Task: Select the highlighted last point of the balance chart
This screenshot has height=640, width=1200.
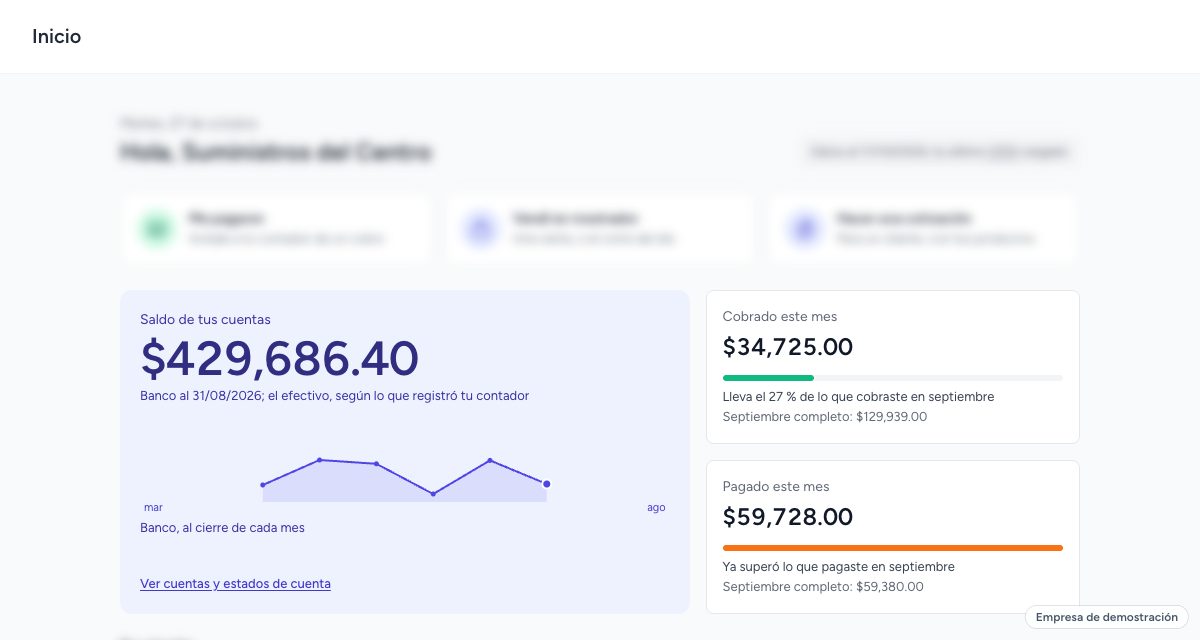Action: pyautogui.click(x=546, y=484)
